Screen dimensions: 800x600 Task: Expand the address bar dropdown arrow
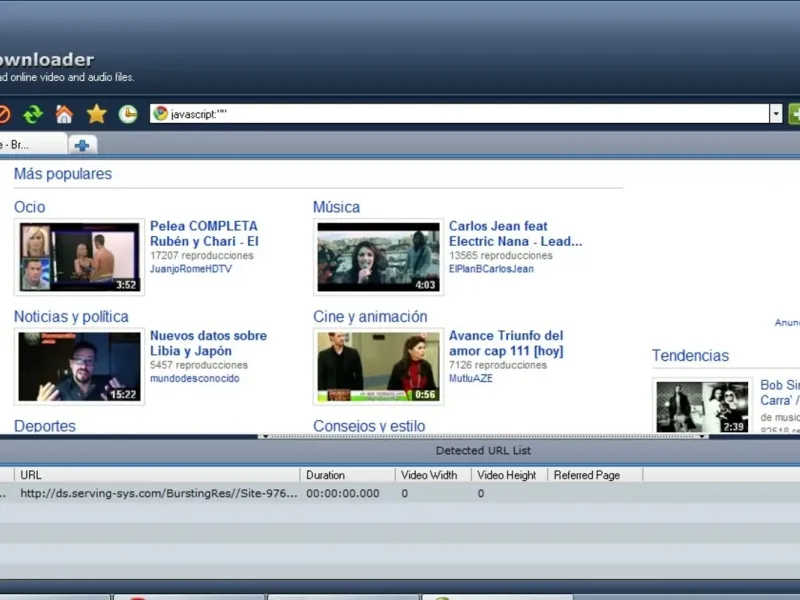tap(775, 114)
